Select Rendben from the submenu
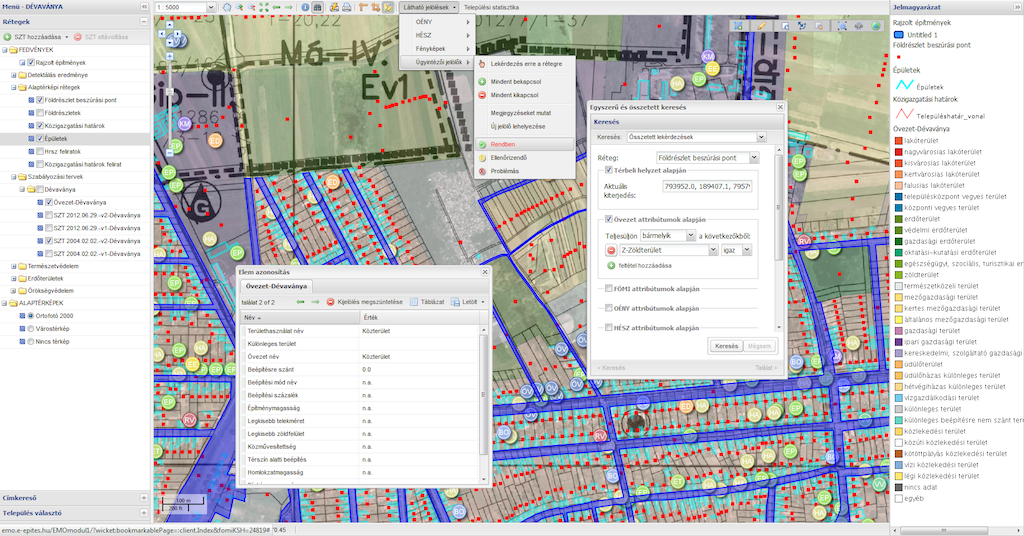1024x536 pixels. click(502, 144)
